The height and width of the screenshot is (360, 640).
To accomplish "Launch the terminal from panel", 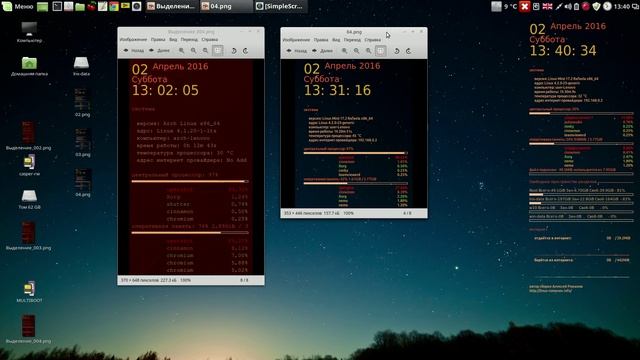I will coord(57,6).
